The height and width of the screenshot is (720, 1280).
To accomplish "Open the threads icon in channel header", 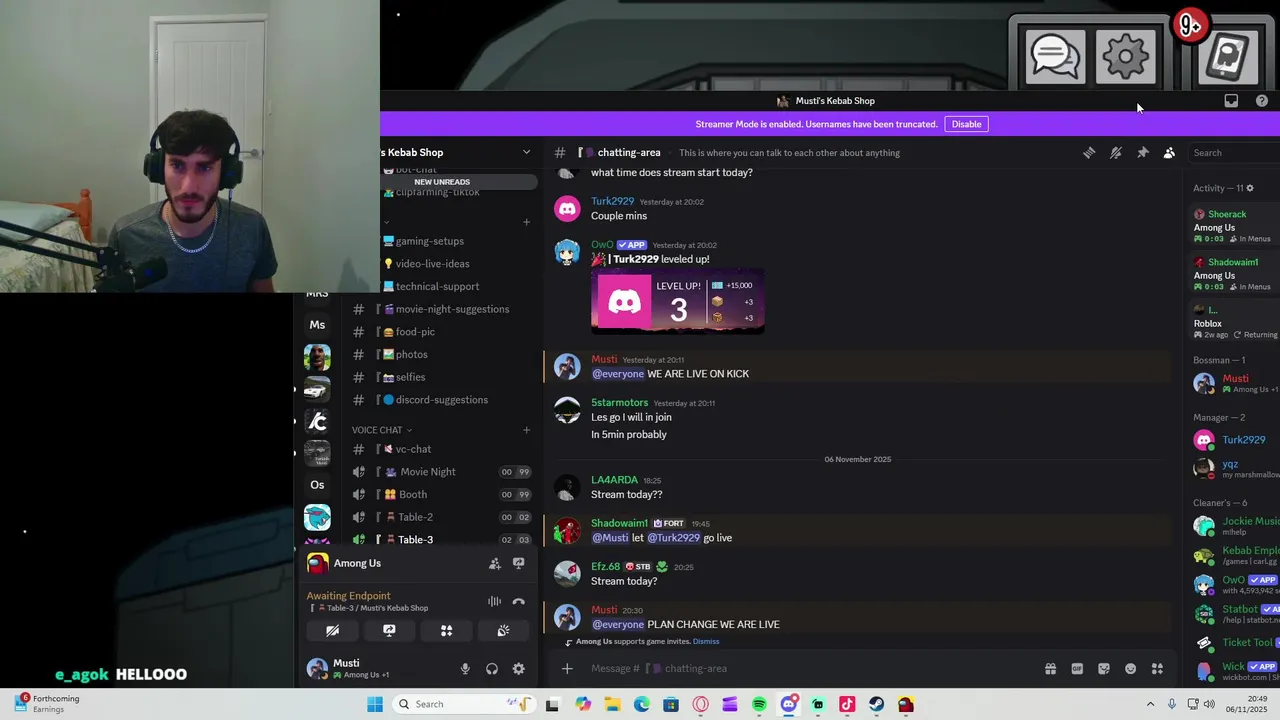I will pos(1089,153).
